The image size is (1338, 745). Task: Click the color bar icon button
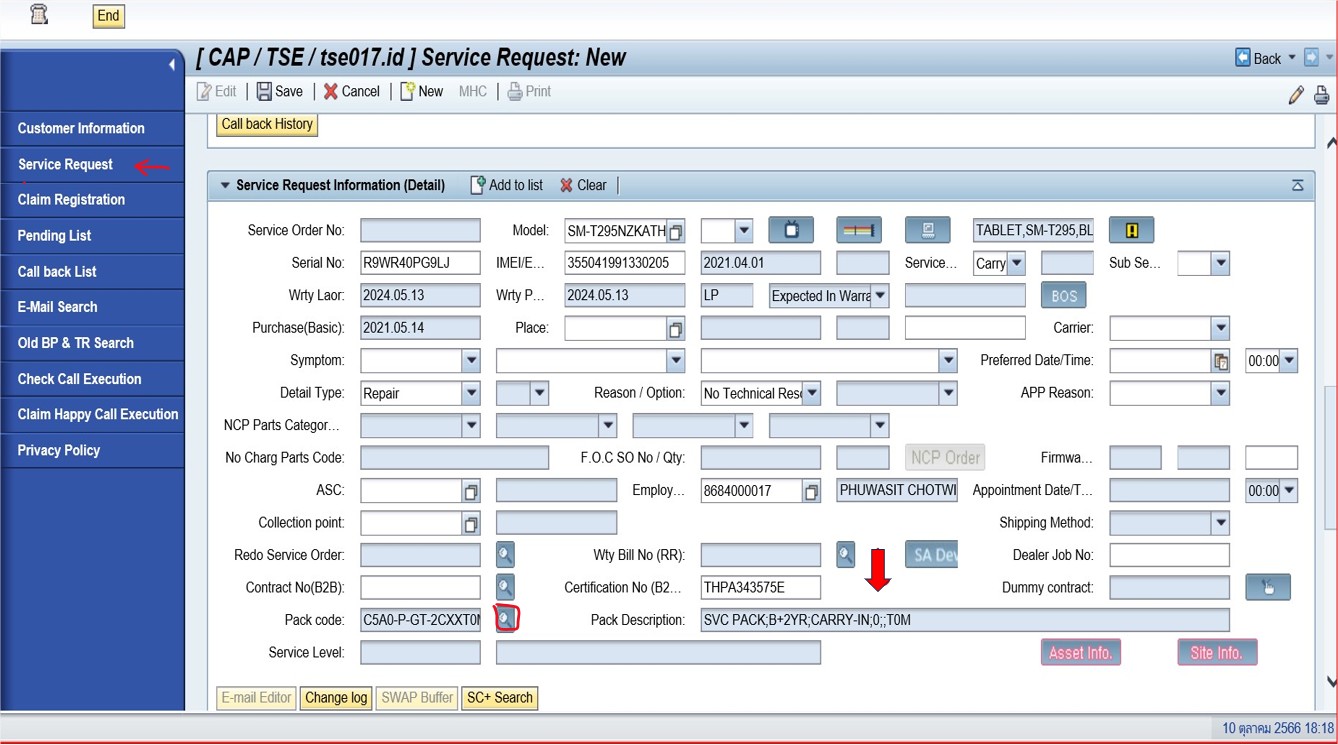click(859, 230)
